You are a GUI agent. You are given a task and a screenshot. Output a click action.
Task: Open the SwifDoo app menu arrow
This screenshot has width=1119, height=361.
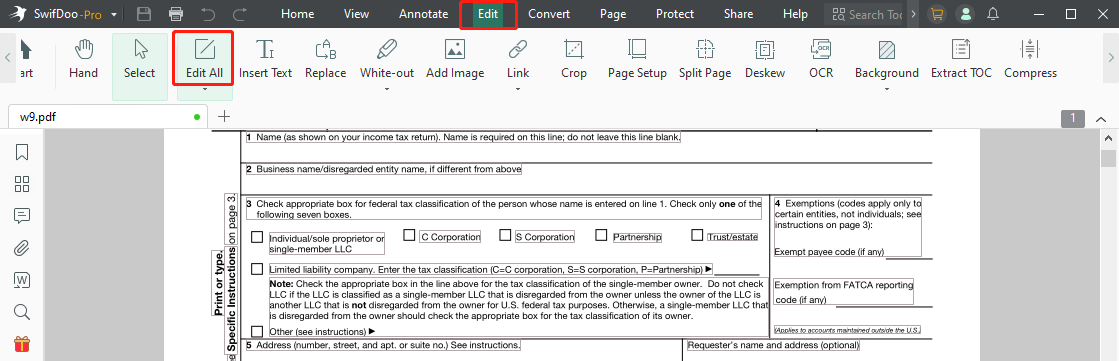(x=114, y=14)
